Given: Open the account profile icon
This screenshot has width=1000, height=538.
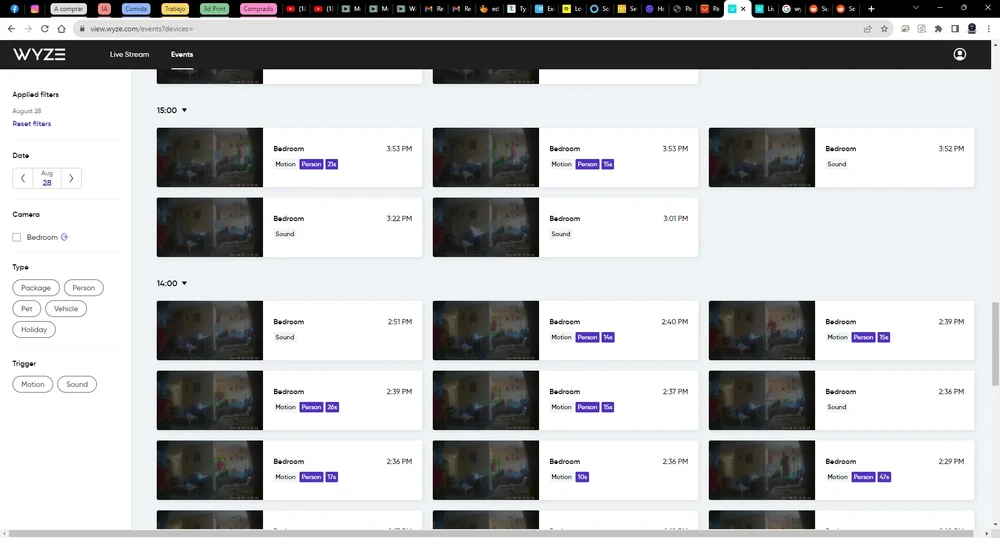Looking at the screenshot, I should (x=960, y=54).
